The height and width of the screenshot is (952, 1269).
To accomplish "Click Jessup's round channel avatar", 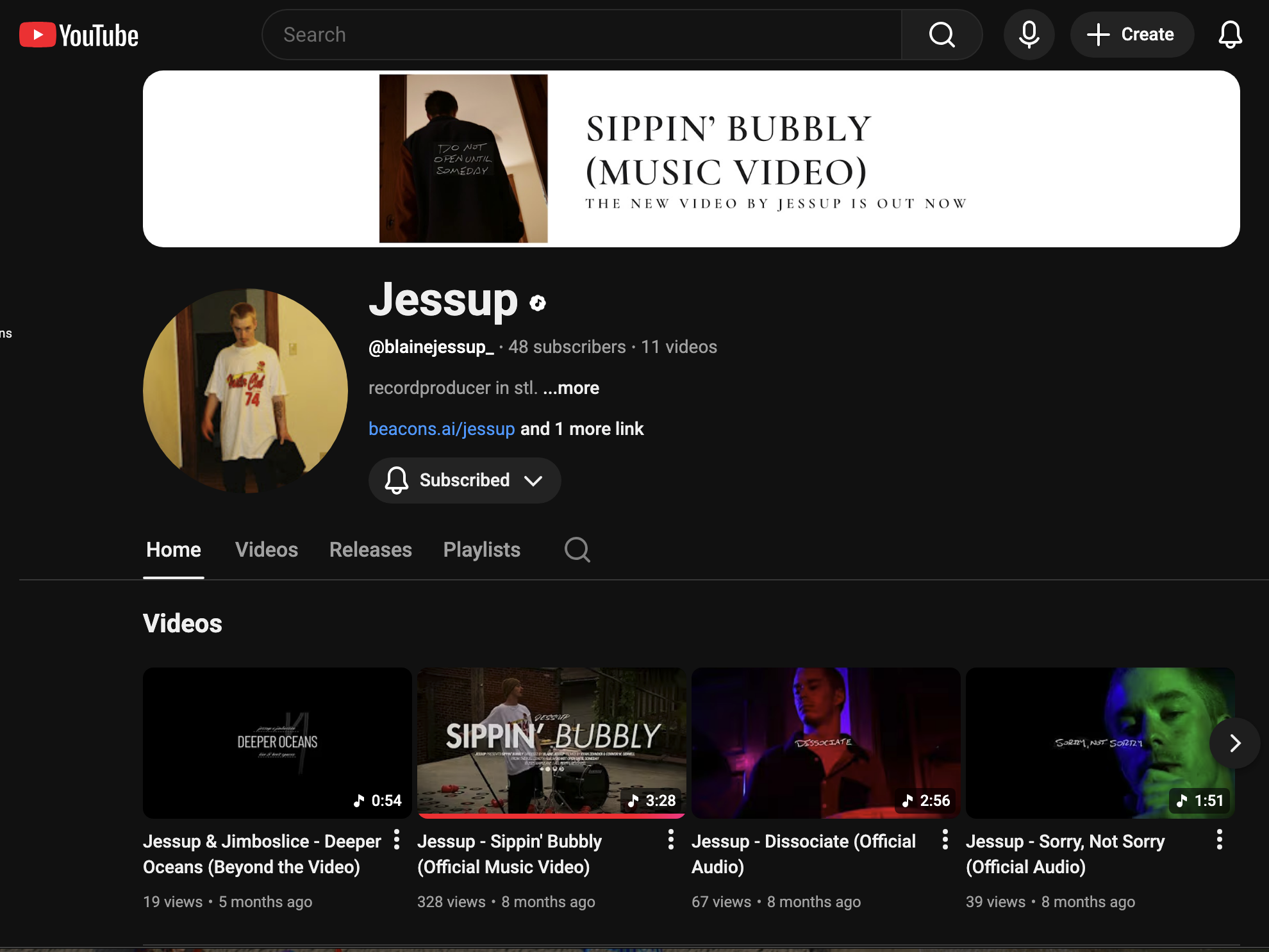I will click(245, 391).
